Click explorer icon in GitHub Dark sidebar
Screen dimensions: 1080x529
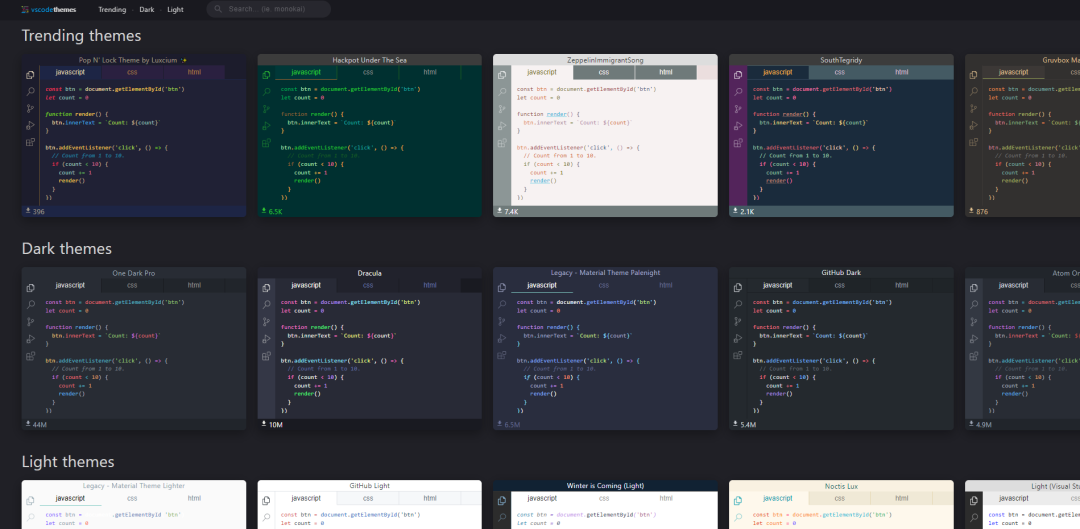[x=738, y=288]
